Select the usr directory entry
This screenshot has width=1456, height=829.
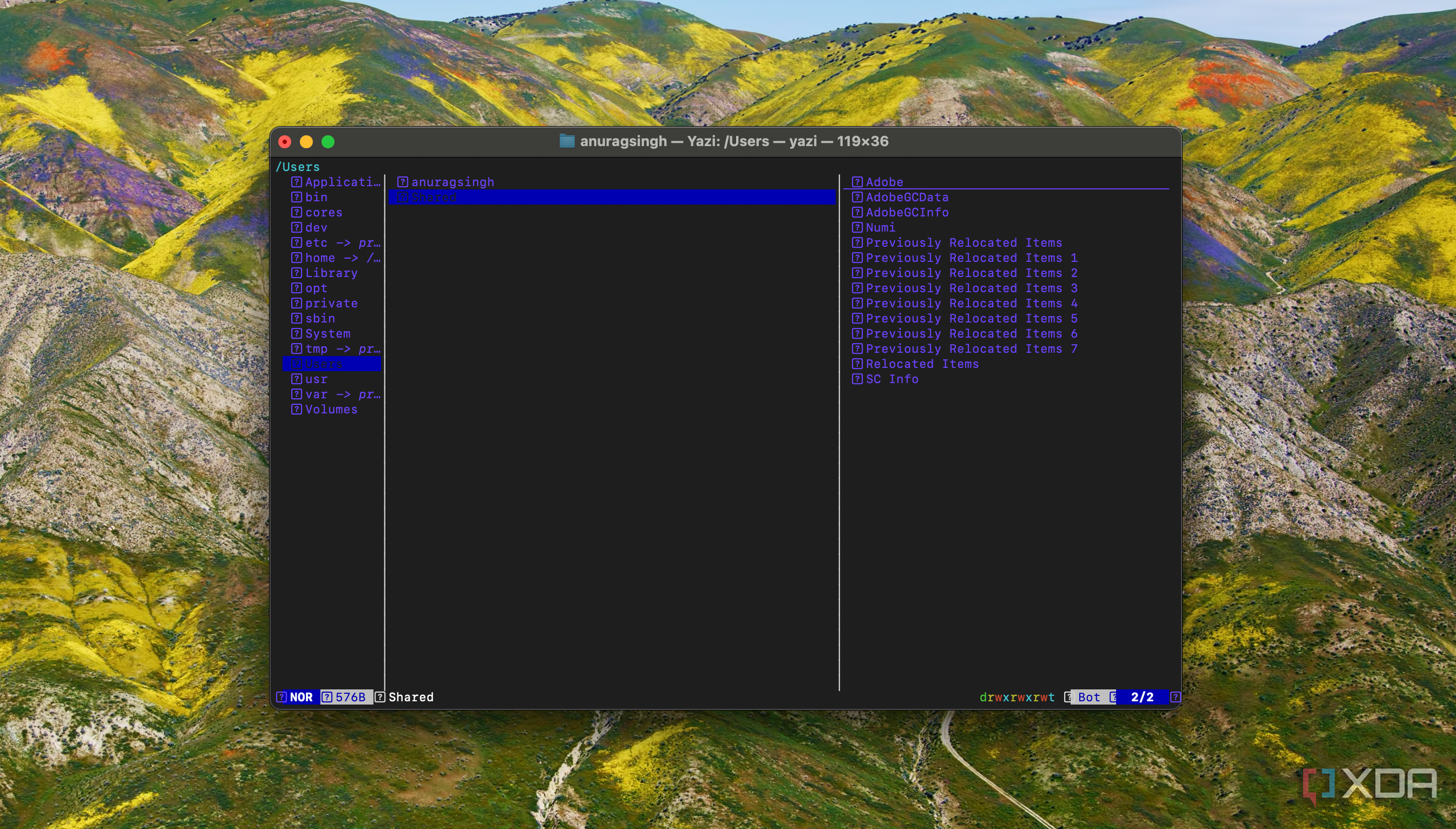click(x=309, y=379)
